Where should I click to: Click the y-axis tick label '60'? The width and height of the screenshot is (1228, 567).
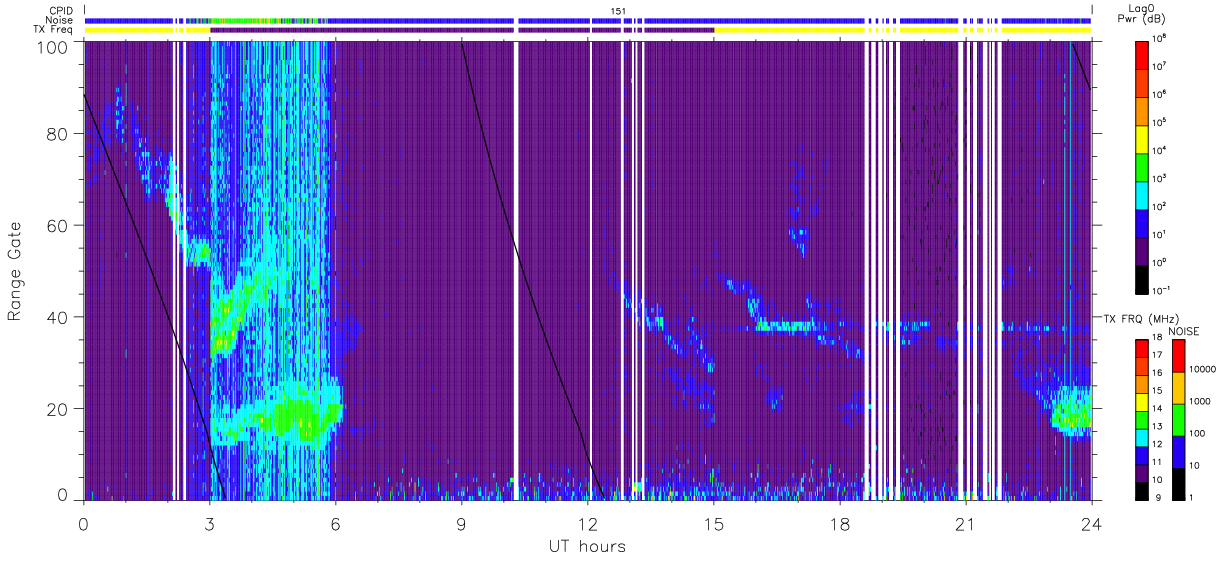[59, 225]
